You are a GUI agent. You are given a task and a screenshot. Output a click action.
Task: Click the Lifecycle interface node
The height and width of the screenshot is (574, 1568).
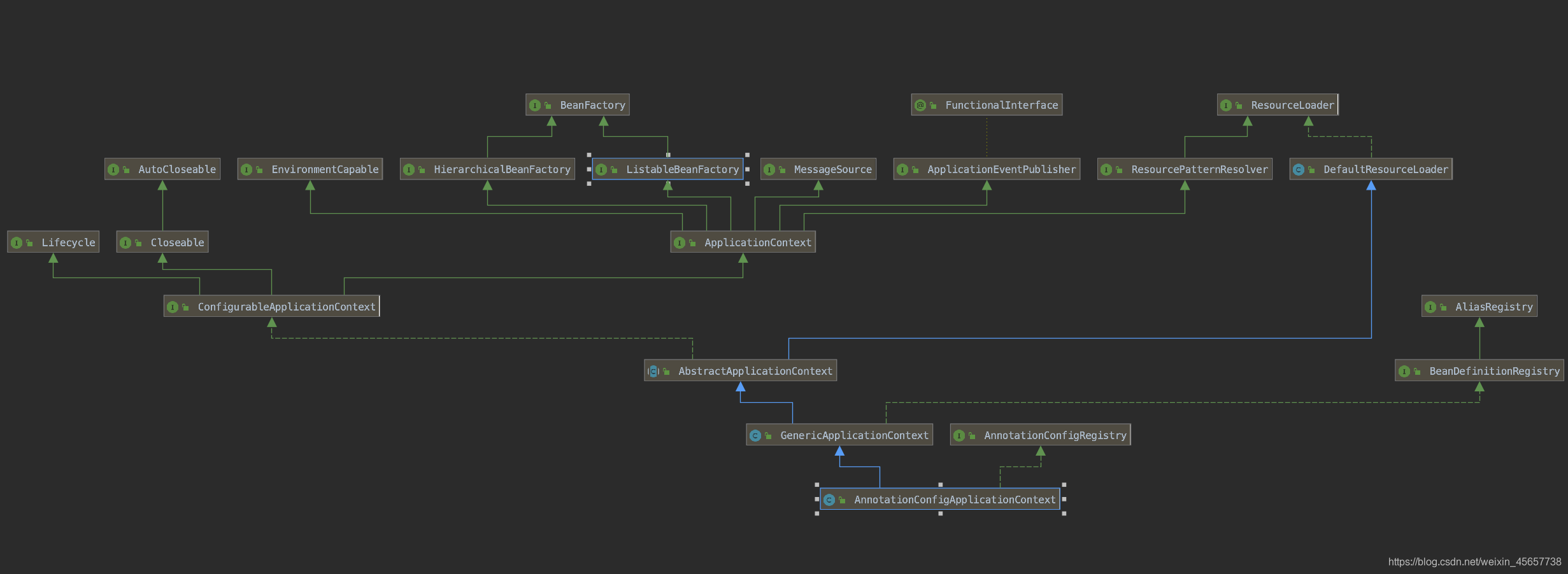point(53,242)
